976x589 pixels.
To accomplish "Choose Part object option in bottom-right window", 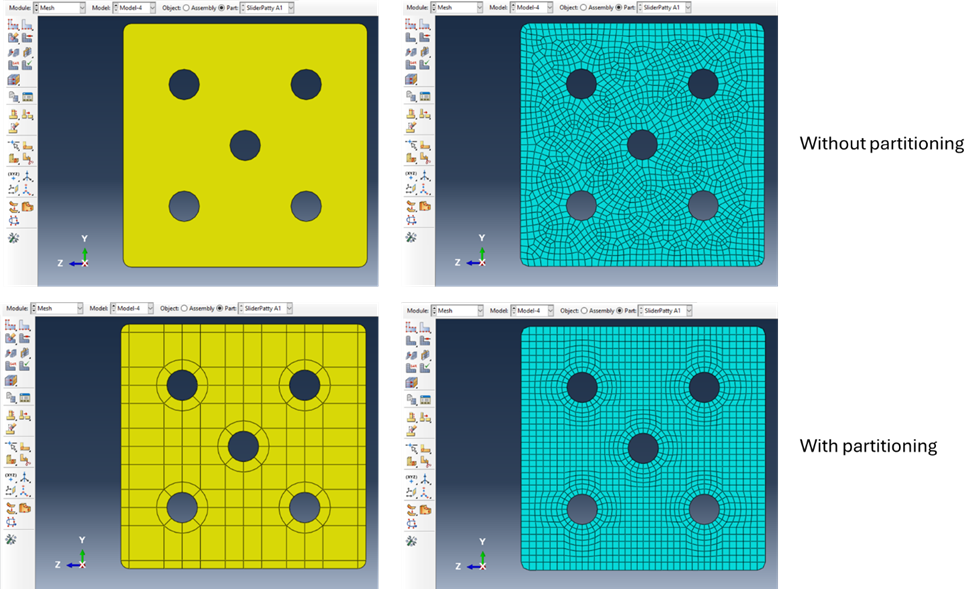I will click(619, 310).
